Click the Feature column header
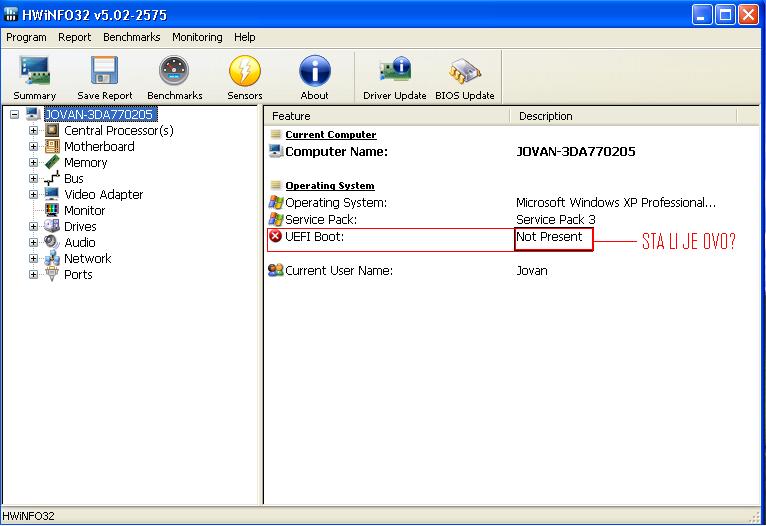The image size is (766, 526). tap(387, 116)
